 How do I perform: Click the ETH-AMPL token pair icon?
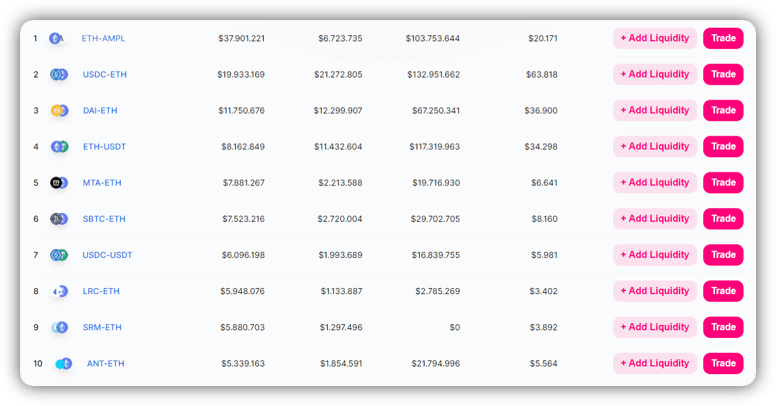click(x=57, y=38)
